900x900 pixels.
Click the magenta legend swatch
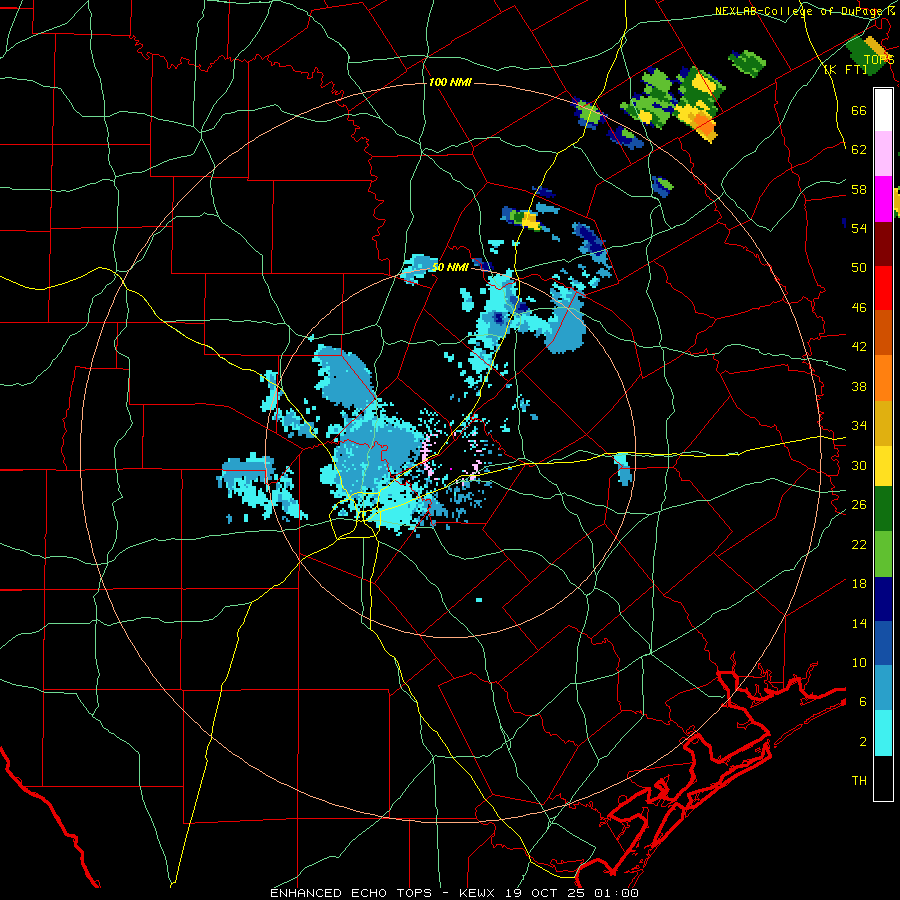pos(883,199)
